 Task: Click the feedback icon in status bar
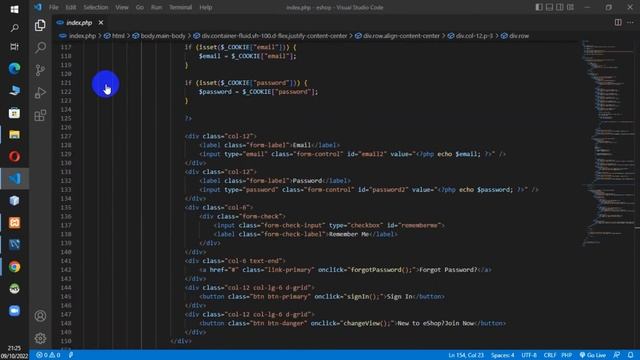617,355
